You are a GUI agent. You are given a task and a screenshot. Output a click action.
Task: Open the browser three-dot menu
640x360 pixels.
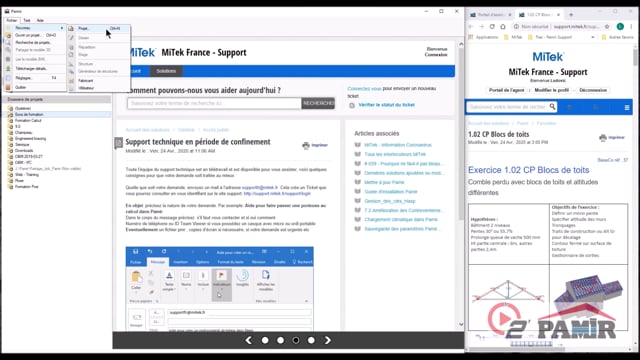(x=631, y=27)
